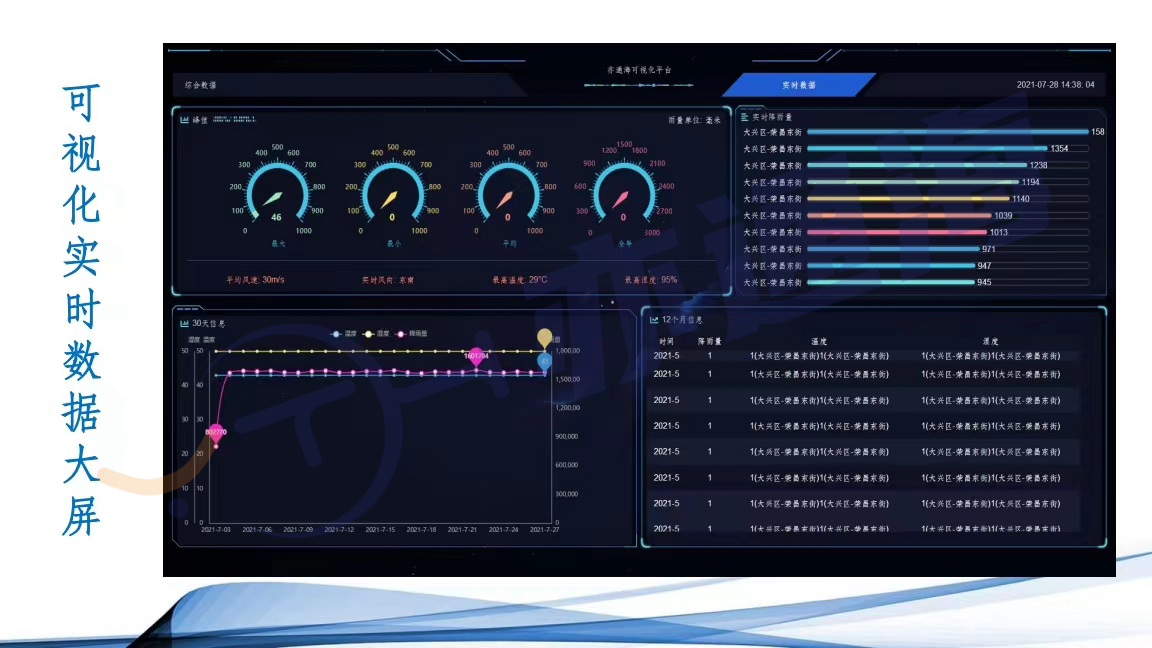Click the 湿度 column header in table
Screen dimensions: 1152x648
pyautogui.click(x=990, y=342)
